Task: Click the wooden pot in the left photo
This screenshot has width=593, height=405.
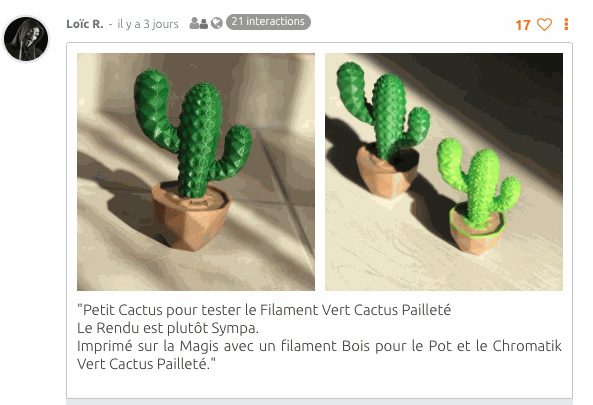Action: [191, 217]
